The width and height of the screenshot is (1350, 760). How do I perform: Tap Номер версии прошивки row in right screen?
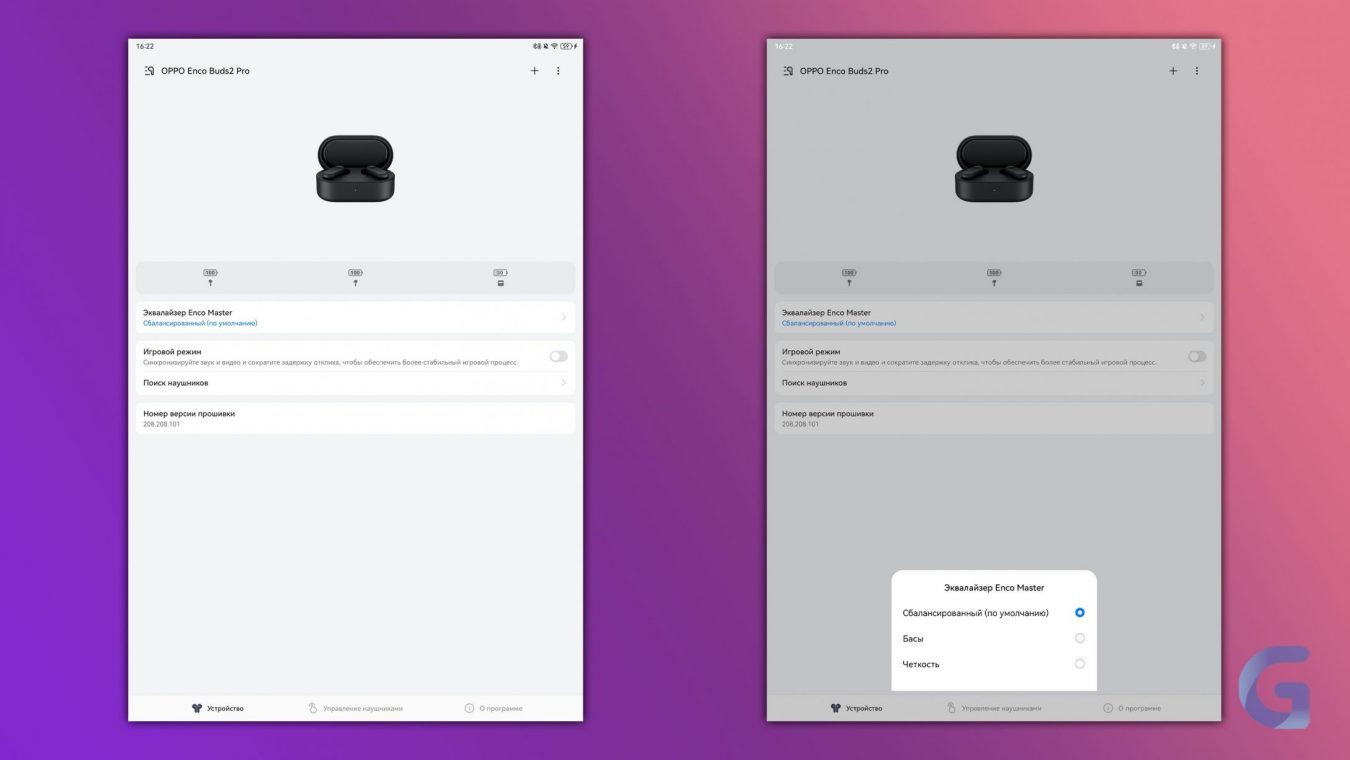click(994, 418)
